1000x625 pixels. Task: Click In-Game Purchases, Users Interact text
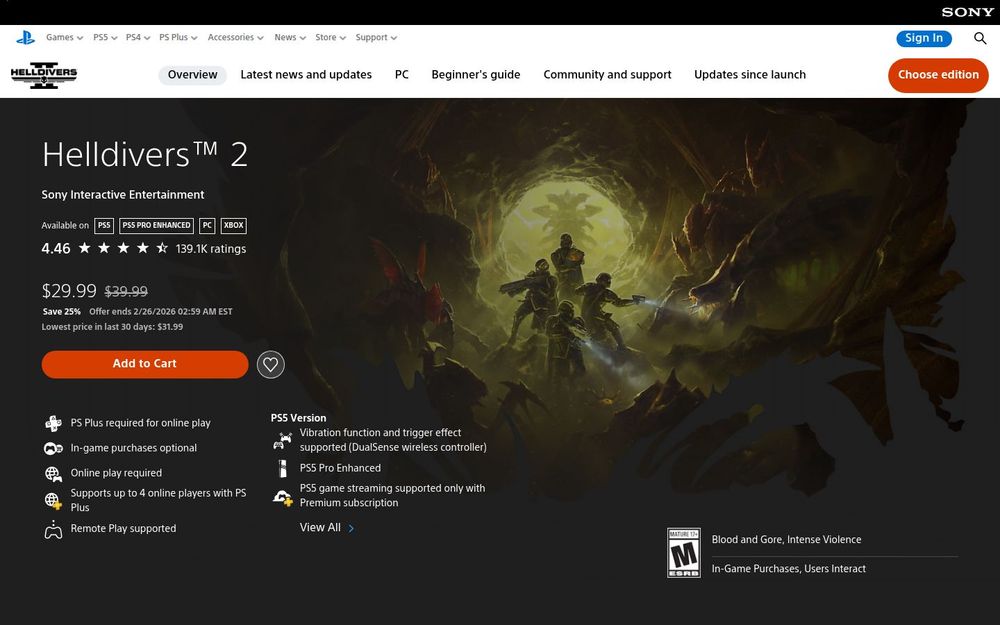tap(789, 569)
